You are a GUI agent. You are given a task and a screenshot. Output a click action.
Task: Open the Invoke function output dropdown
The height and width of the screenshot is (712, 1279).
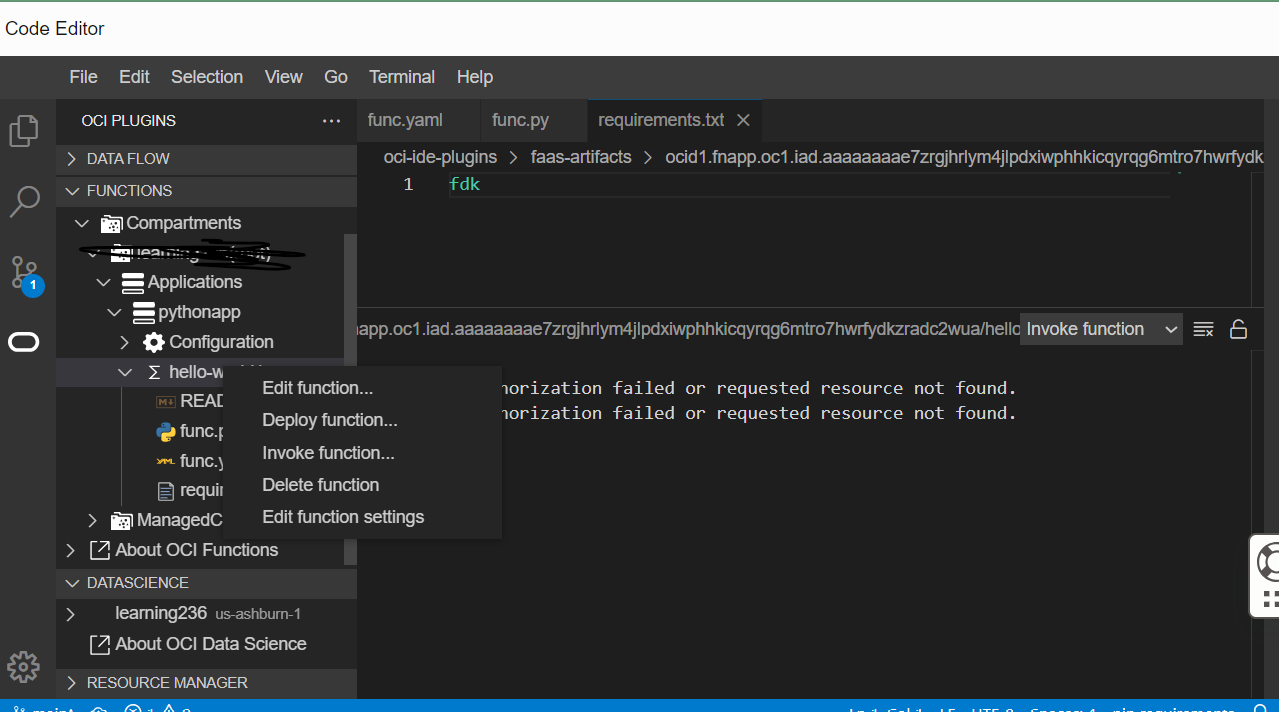[1101, 329]
